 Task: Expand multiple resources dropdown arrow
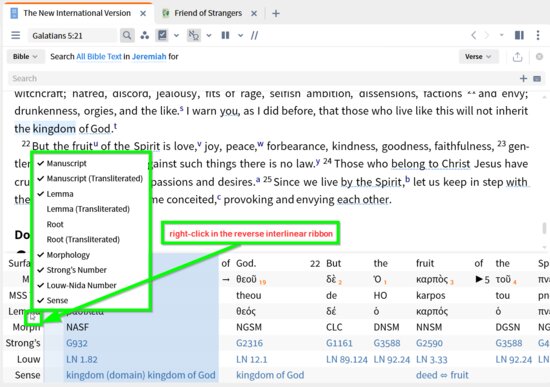[x=240, y=35]
